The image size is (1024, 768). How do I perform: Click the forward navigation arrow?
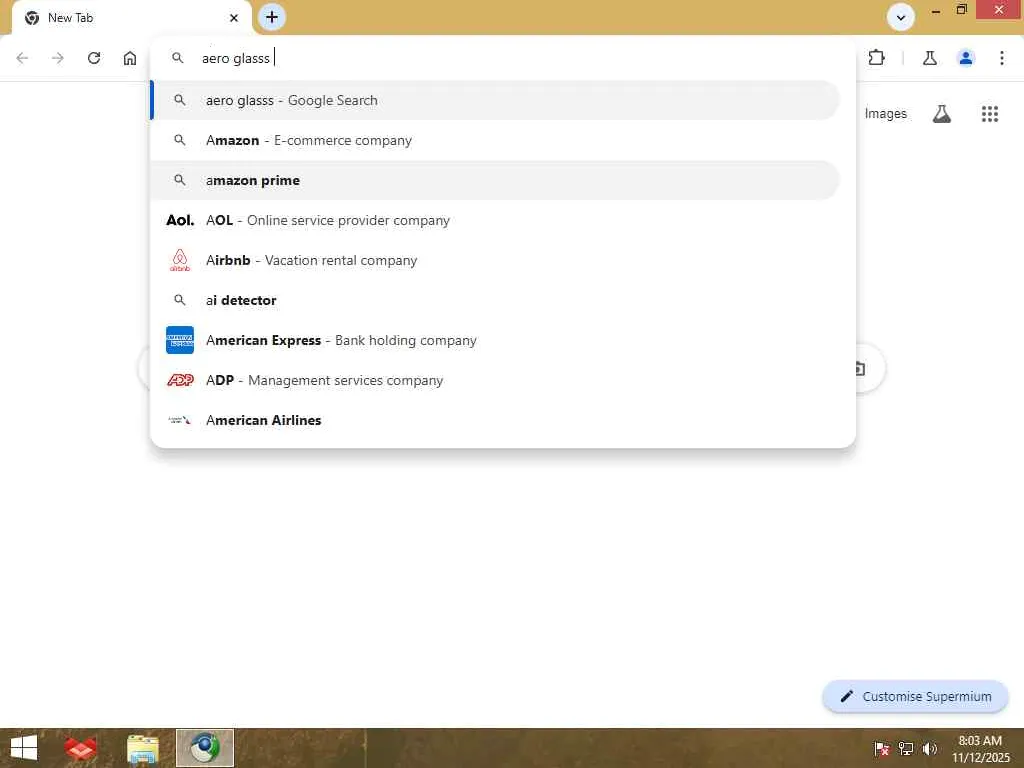point(58,58)
